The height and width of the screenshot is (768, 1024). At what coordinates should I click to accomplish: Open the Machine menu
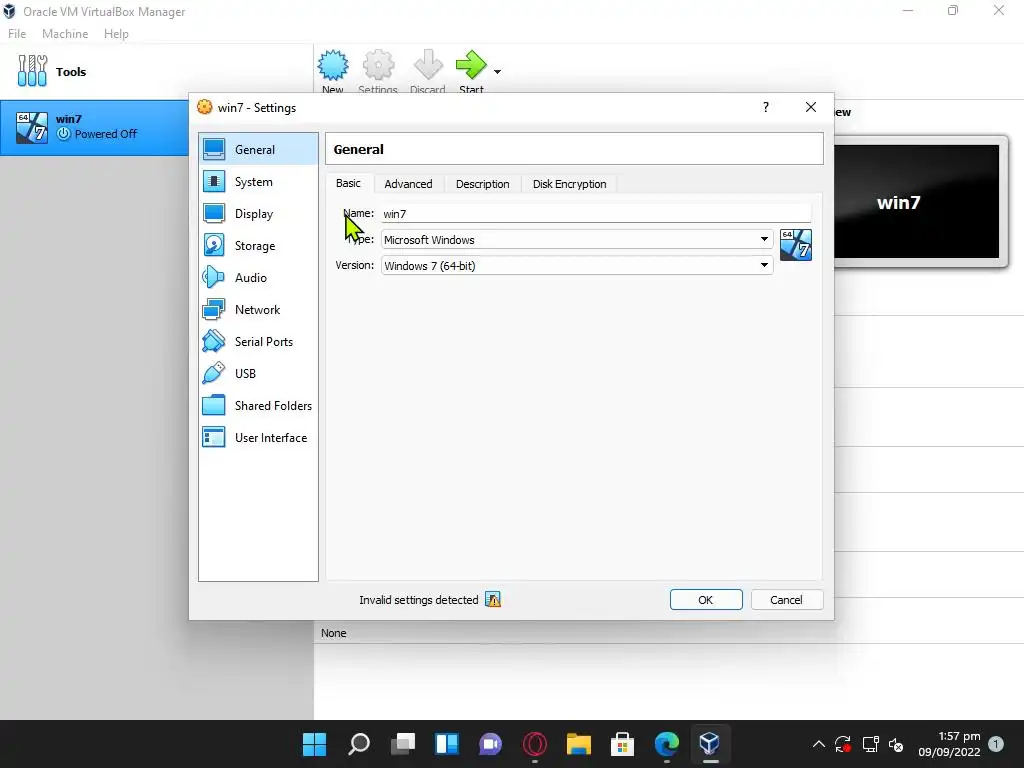(x=65, y=34)
